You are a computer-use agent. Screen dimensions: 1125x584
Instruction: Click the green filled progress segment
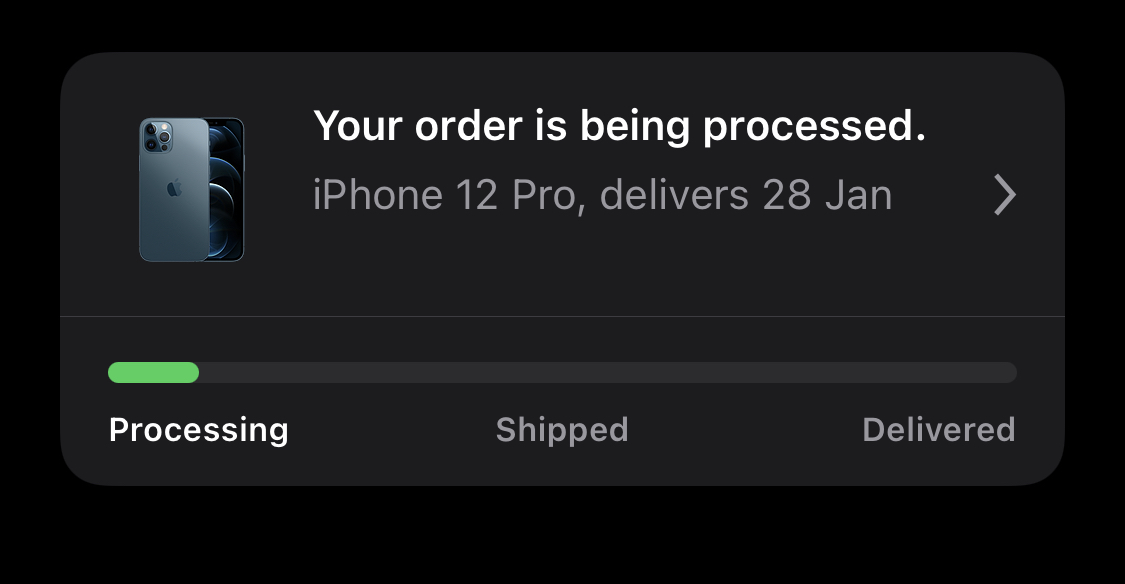click(153, 373)
